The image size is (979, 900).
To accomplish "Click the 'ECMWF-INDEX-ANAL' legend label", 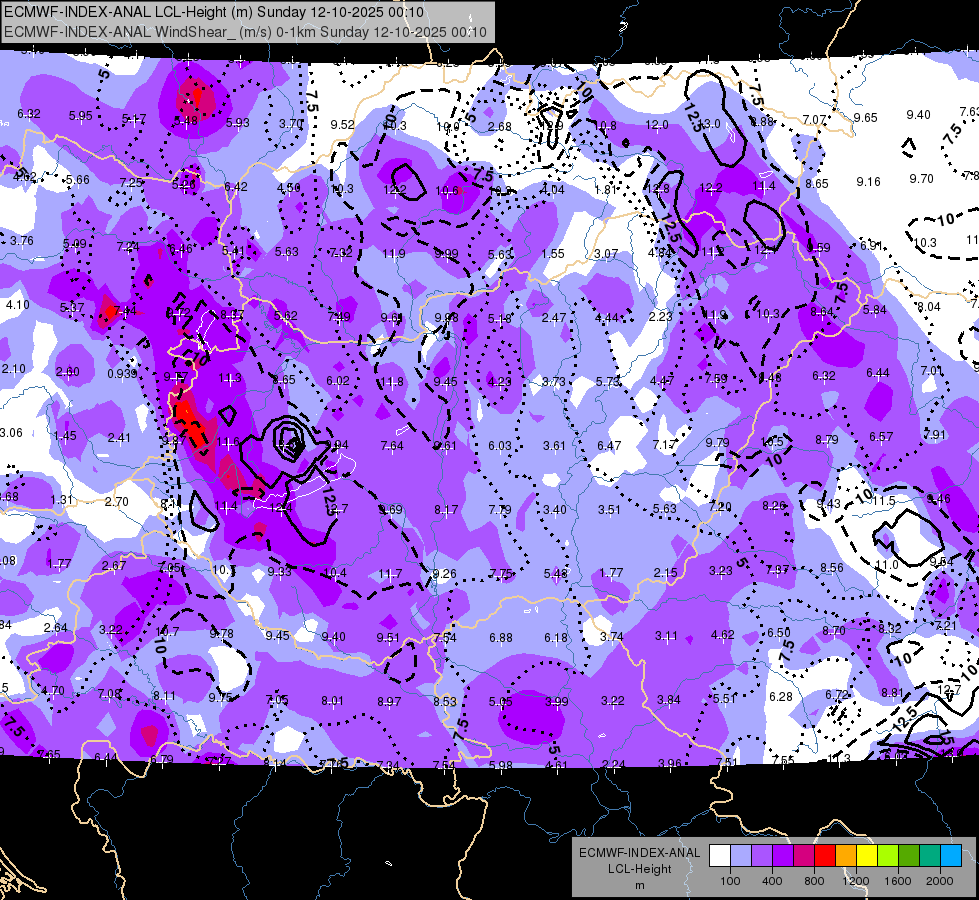I will (x=639, y=853).
